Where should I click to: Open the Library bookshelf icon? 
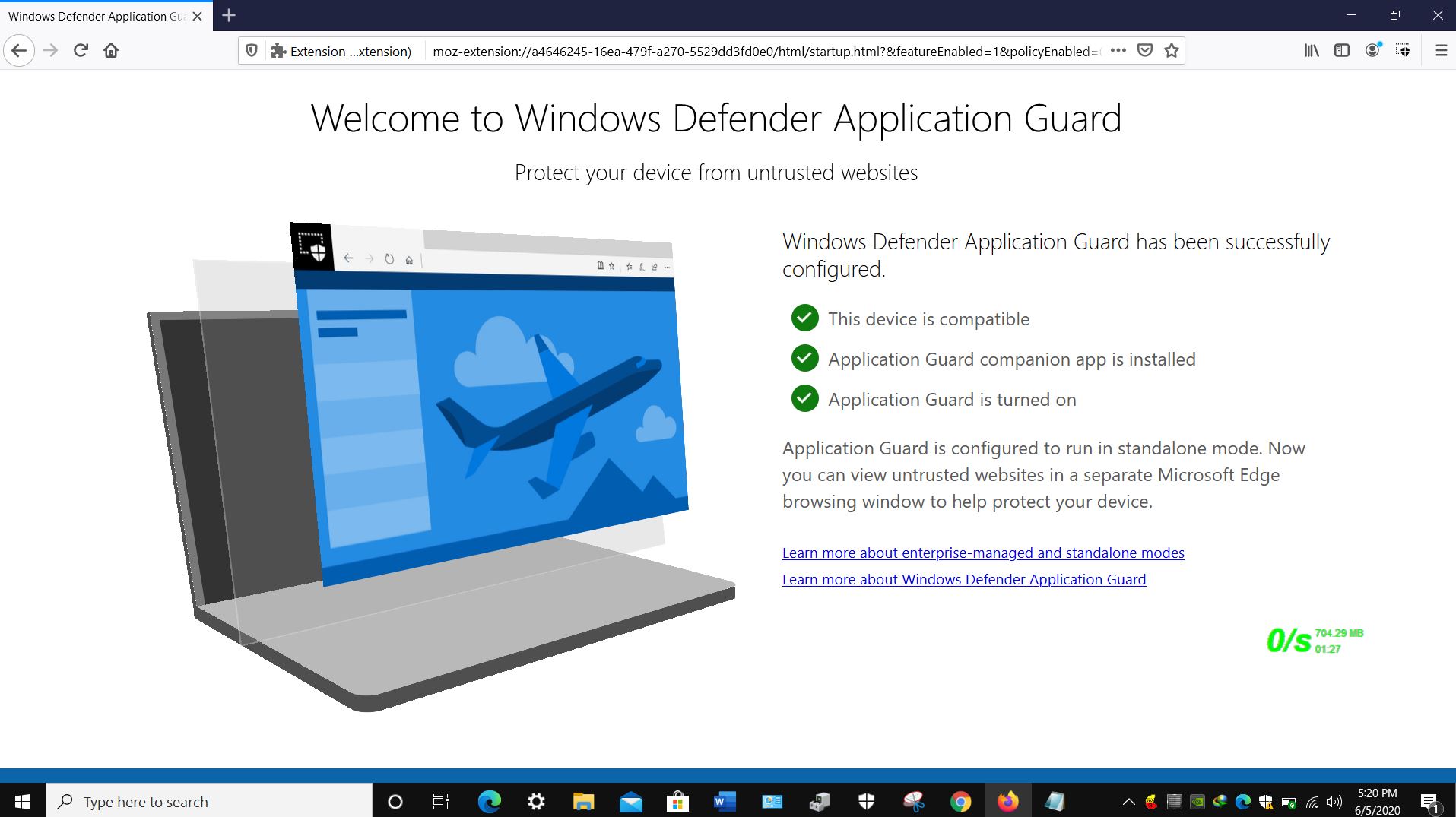(x=1312, y=51)
